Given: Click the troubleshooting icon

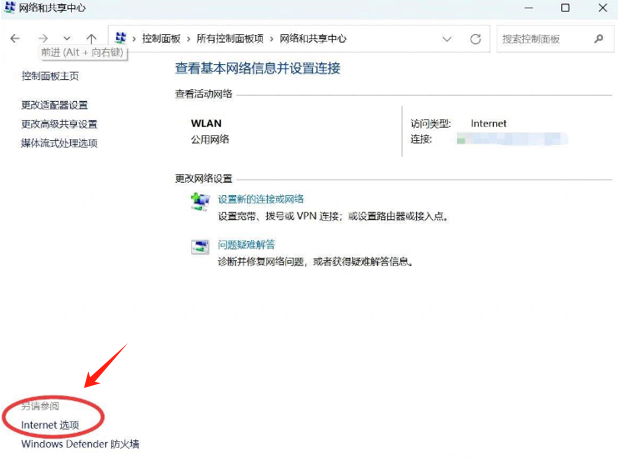Looking at the screenshot, I should [x=200, y=247].
